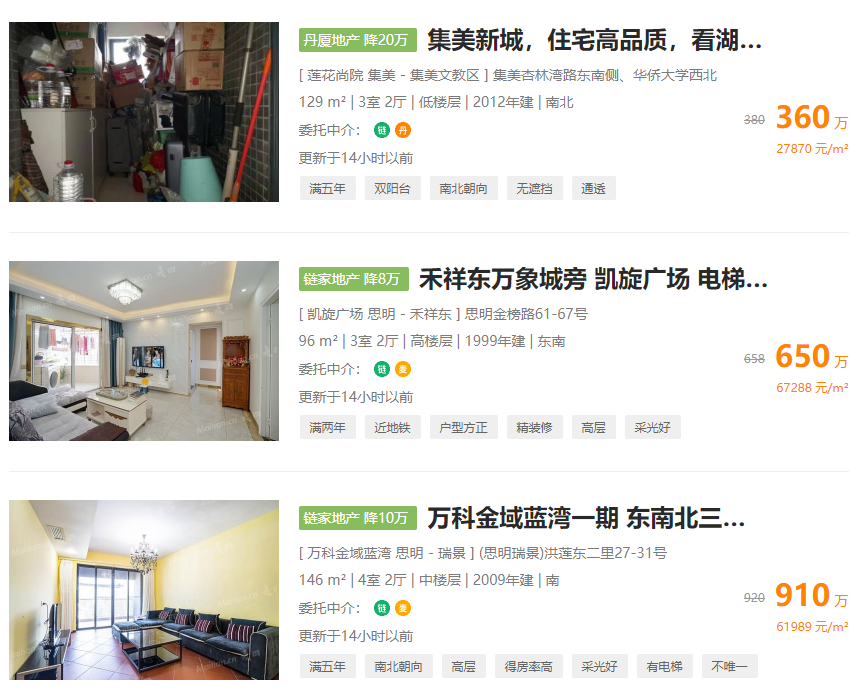Select the 不唯一 tag in the last listing
Screen dimensions: 867x699
tap(729, 666)
